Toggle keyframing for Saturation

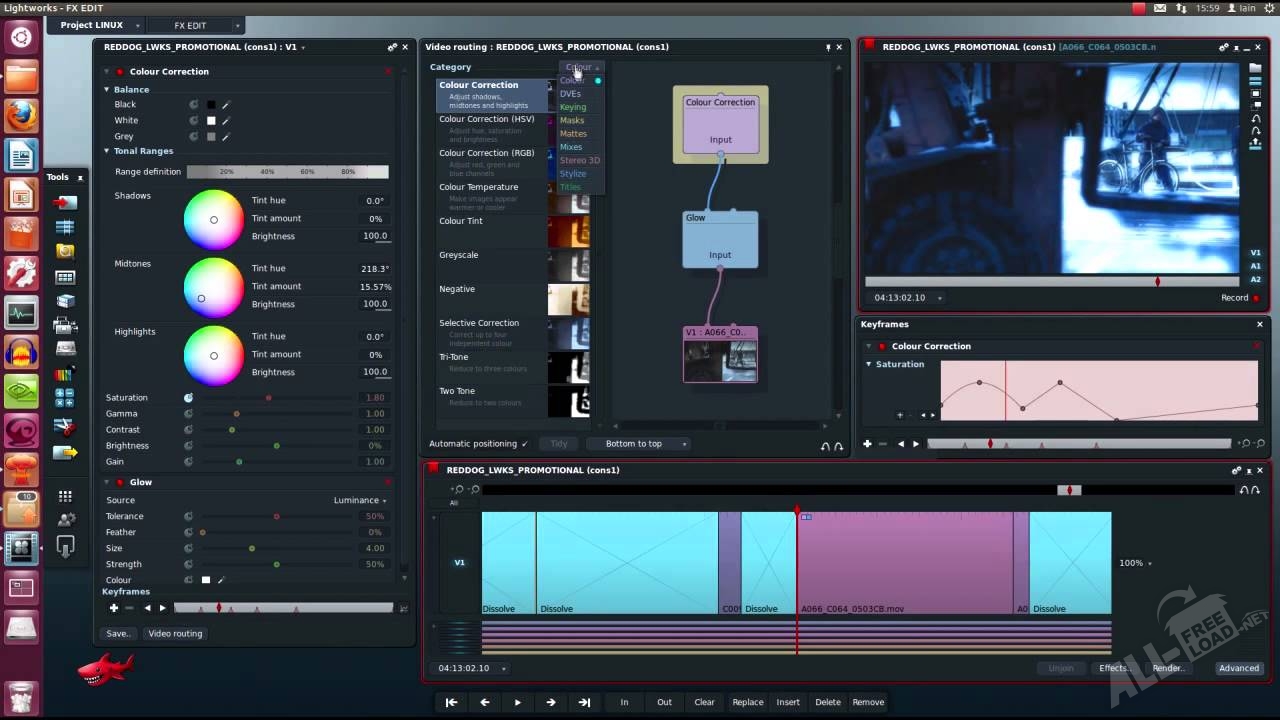point(188,398)
